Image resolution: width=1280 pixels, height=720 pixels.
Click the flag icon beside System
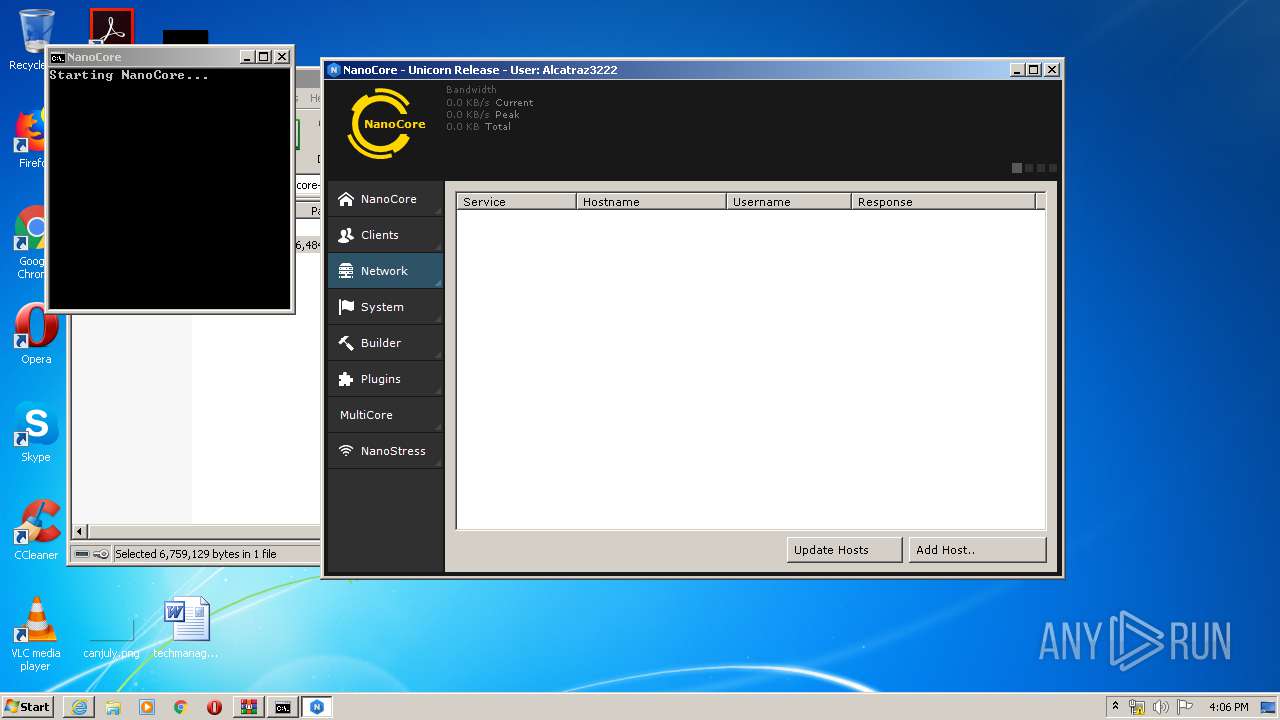(x=346, y=307)
